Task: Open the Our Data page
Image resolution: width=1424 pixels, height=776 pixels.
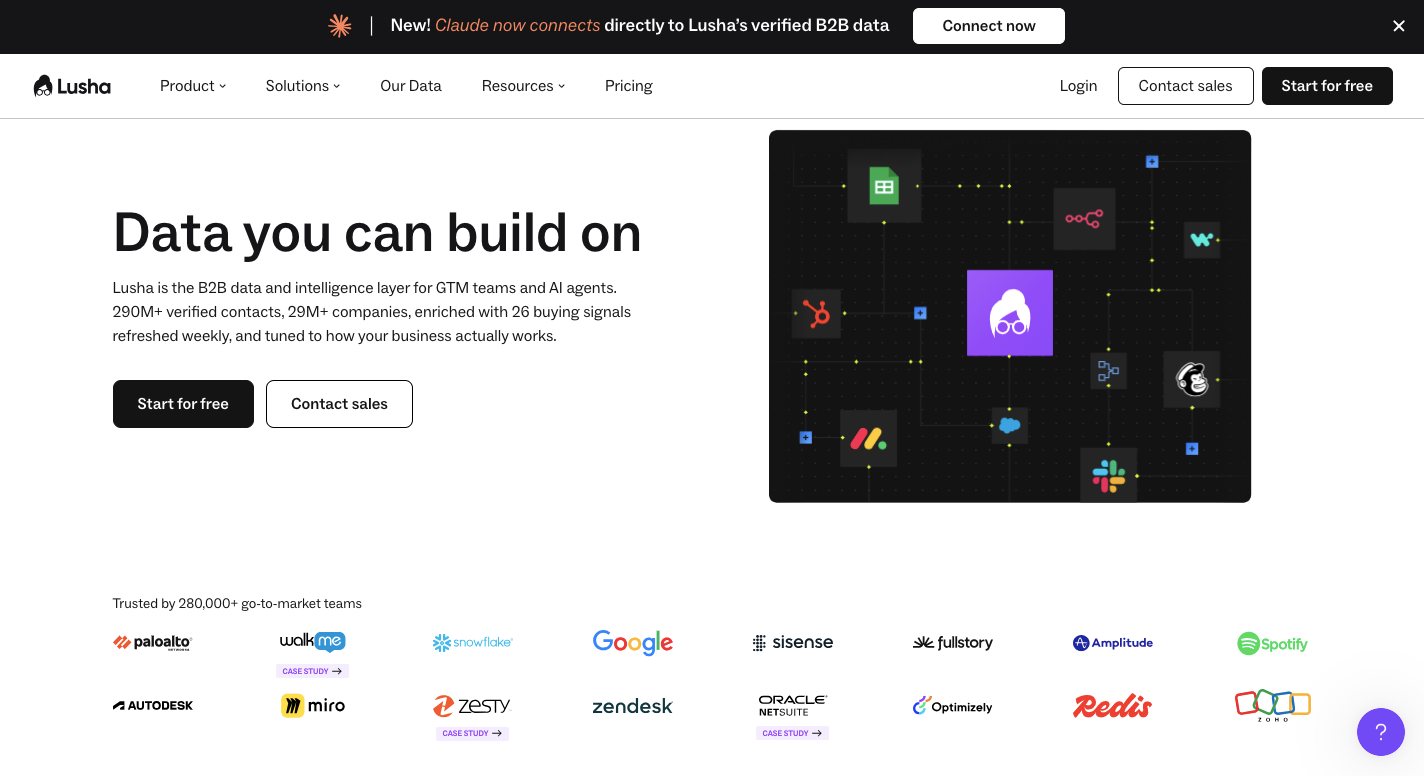Action: [411, 86]
